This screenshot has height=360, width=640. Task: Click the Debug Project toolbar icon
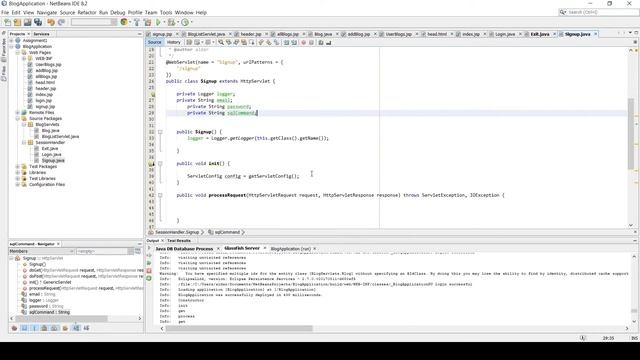(x=171, y=22)
